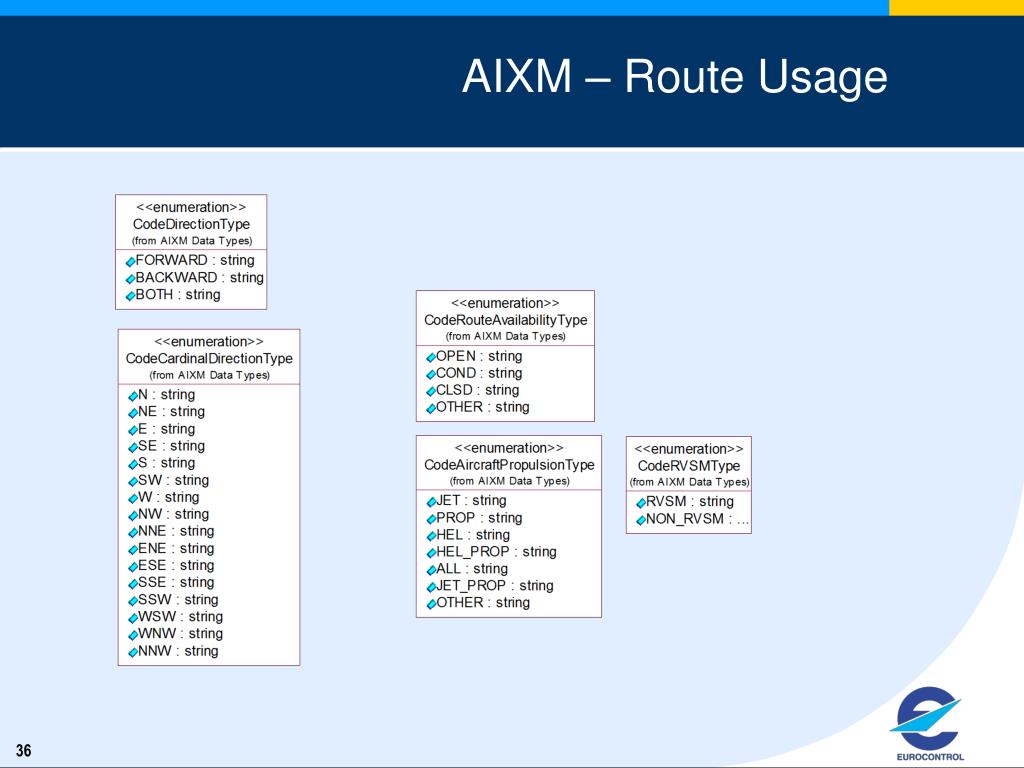Screen dimensions: 1024x768
Task: Click the icon beside OTHER in CodeAircraftPropulsionType
Action: 430,604
